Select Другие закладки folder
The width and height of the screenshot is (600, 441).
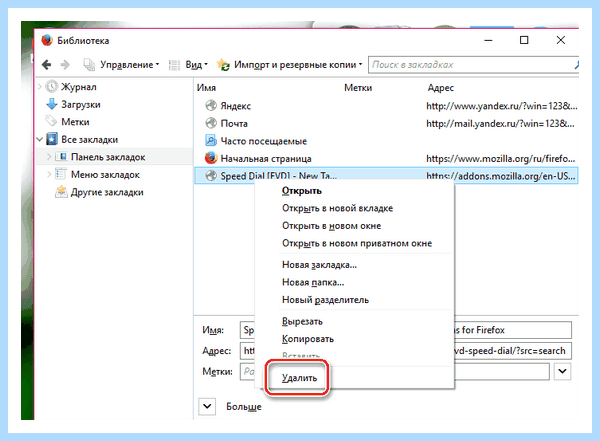(x=107, y=192)
